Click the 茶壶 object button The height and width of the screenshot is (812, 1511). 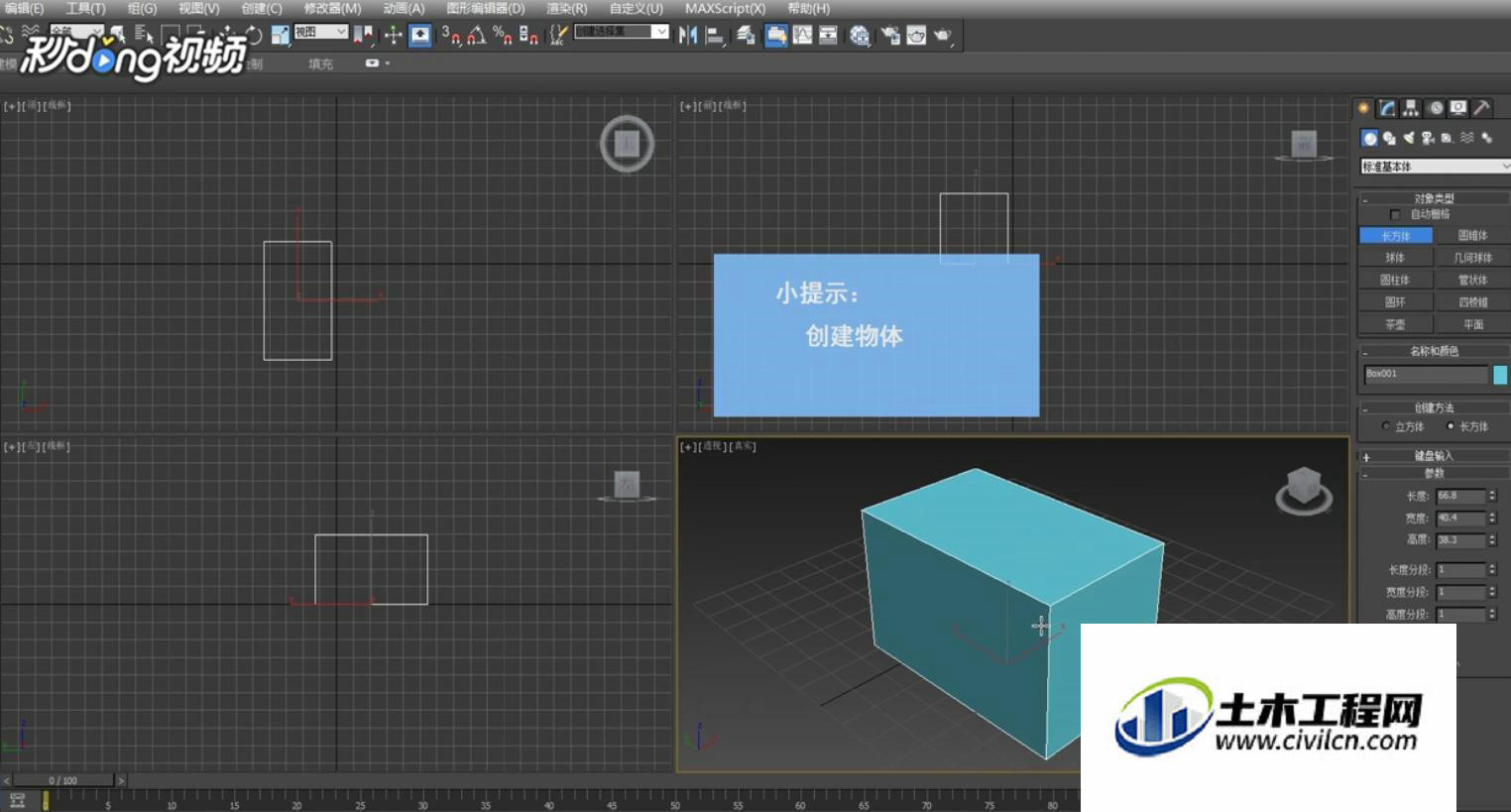click(1395, 325)
